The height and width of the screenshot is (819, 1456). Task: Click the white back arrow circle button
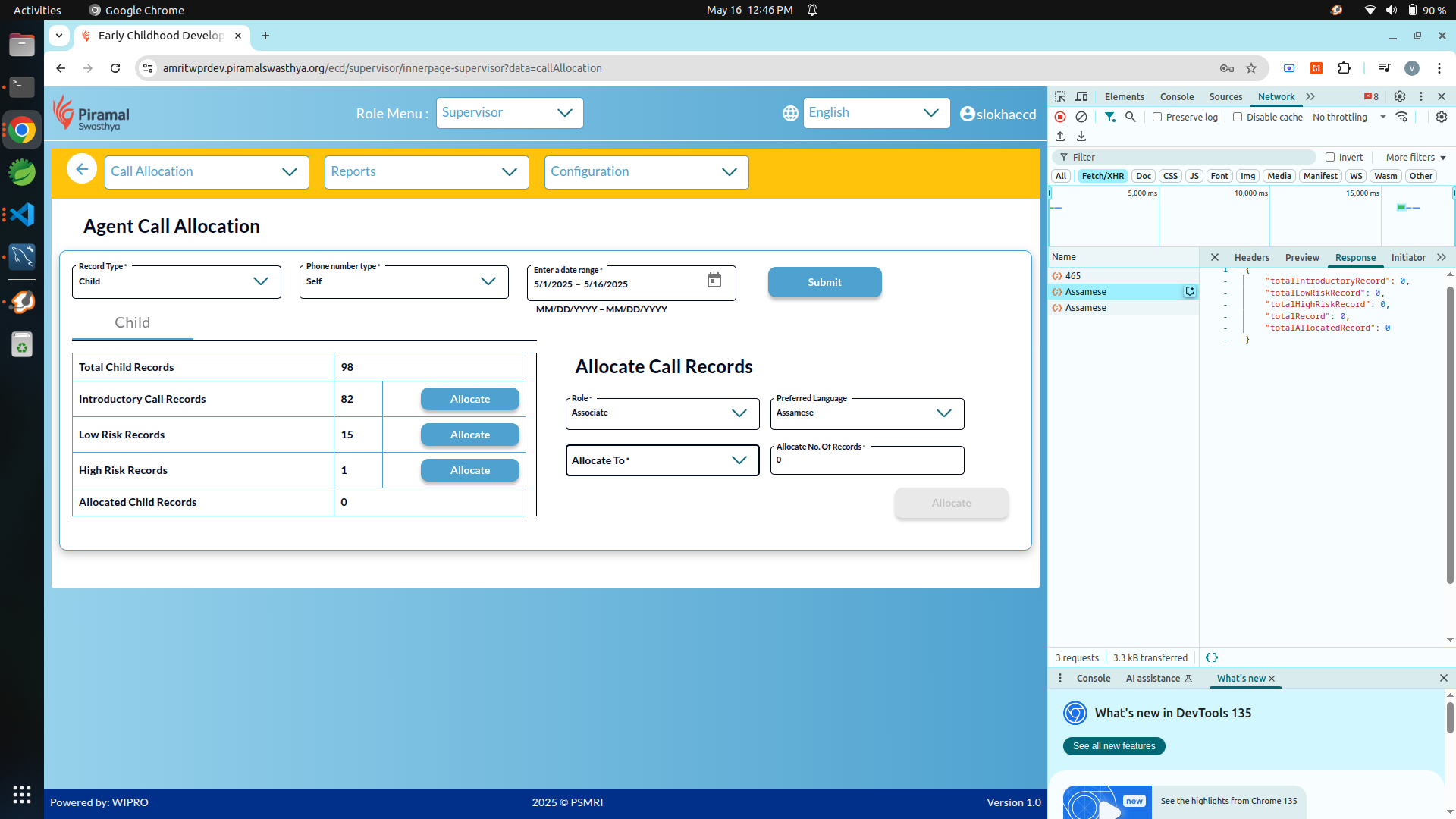pos(82,168)
